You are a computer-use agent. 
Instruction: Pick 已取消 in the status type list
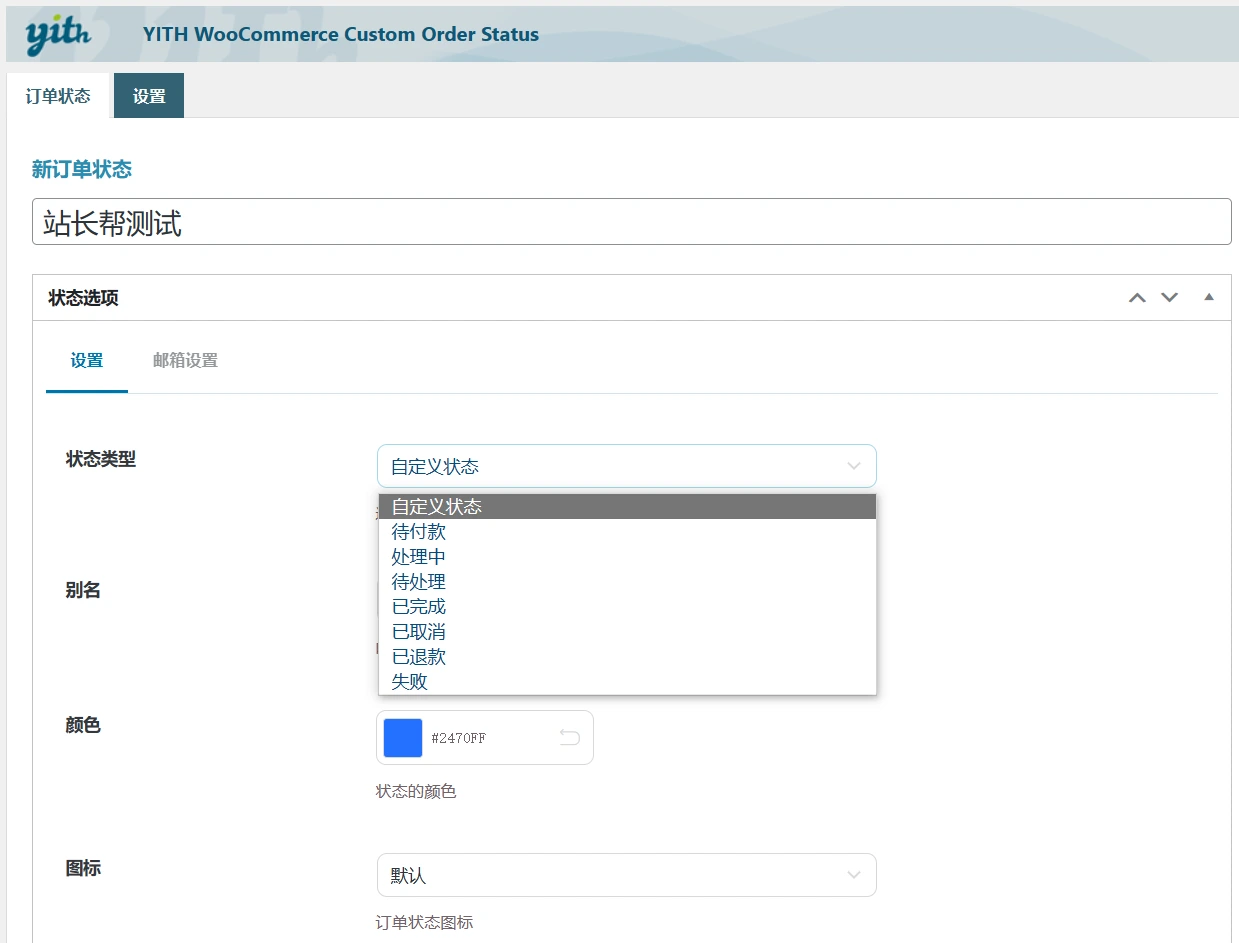pos(419,632)
